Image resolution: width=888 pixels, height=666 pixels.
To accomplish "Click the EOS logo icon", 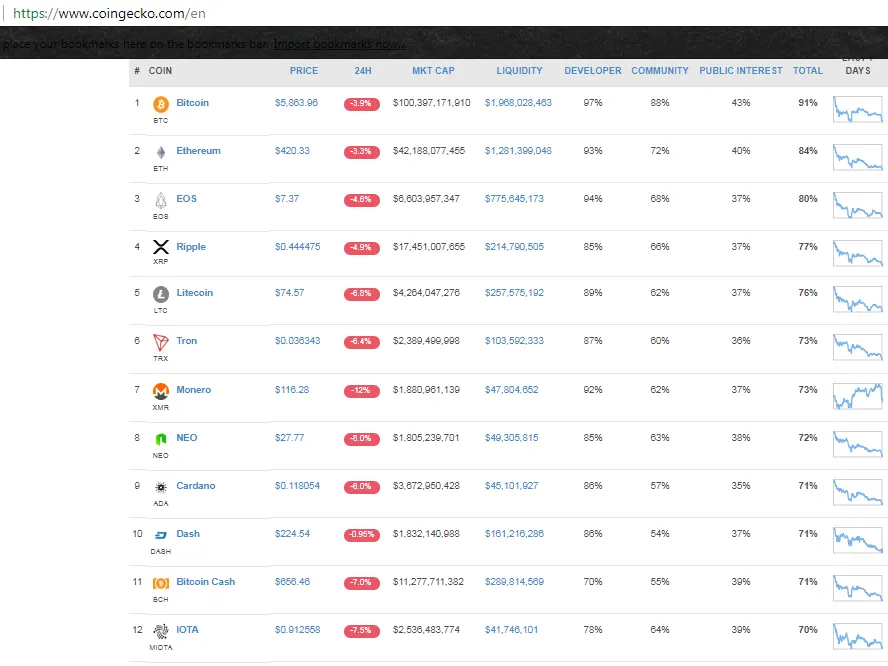I will [161, 200].
